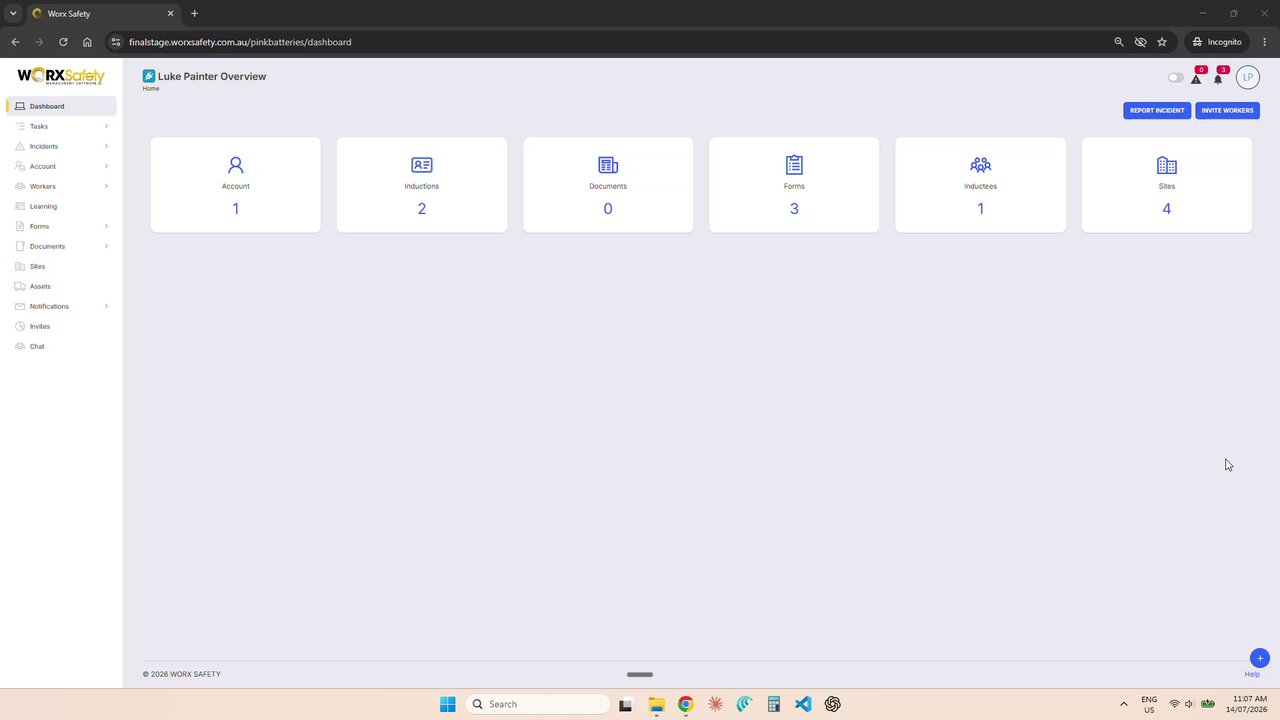
Task: Bookmark this page with the star icon
Action: point(1162,42)
